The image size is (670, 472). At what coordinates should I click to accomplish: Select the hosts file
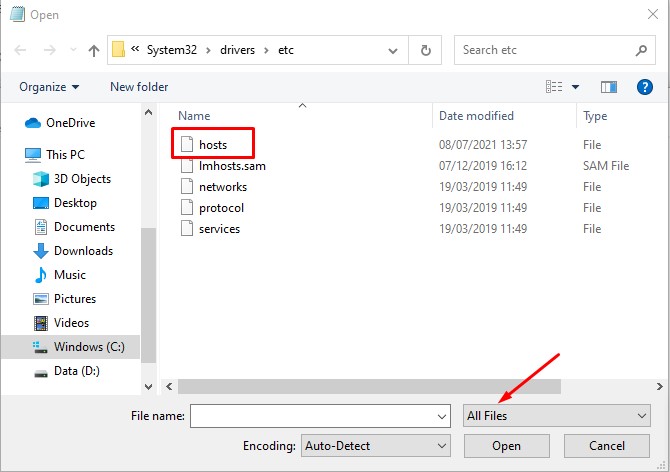click(x=213, y=145)
